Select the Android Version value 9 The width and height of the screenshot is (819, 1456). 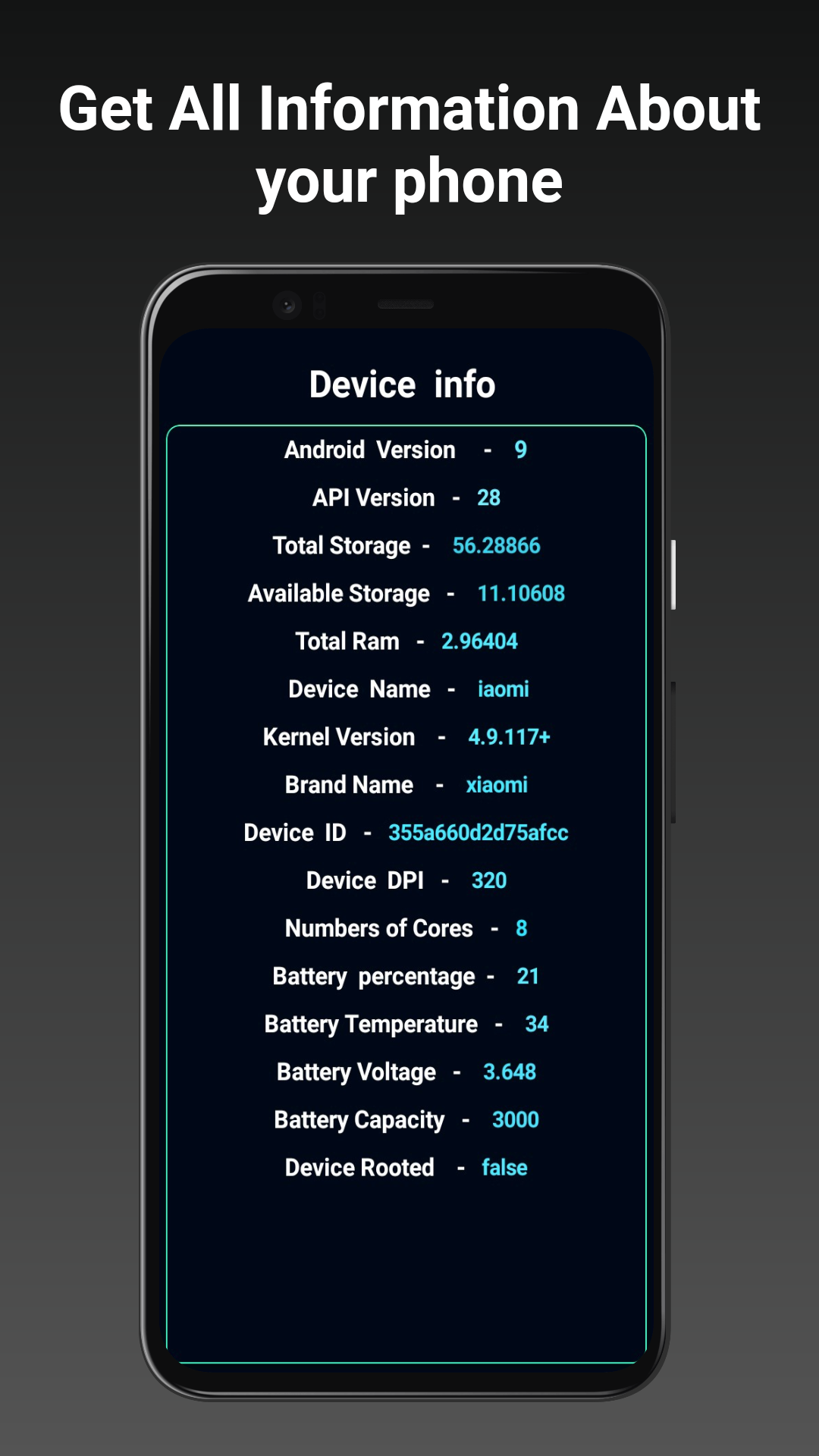[x=520, y=450]
